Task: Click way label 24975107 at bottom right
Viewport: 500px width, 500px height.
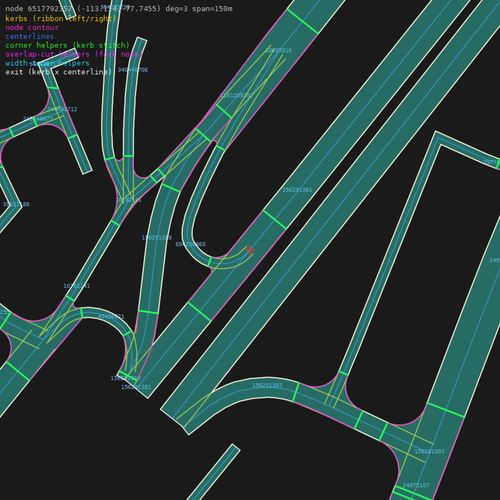Action: tap(416, 485)
